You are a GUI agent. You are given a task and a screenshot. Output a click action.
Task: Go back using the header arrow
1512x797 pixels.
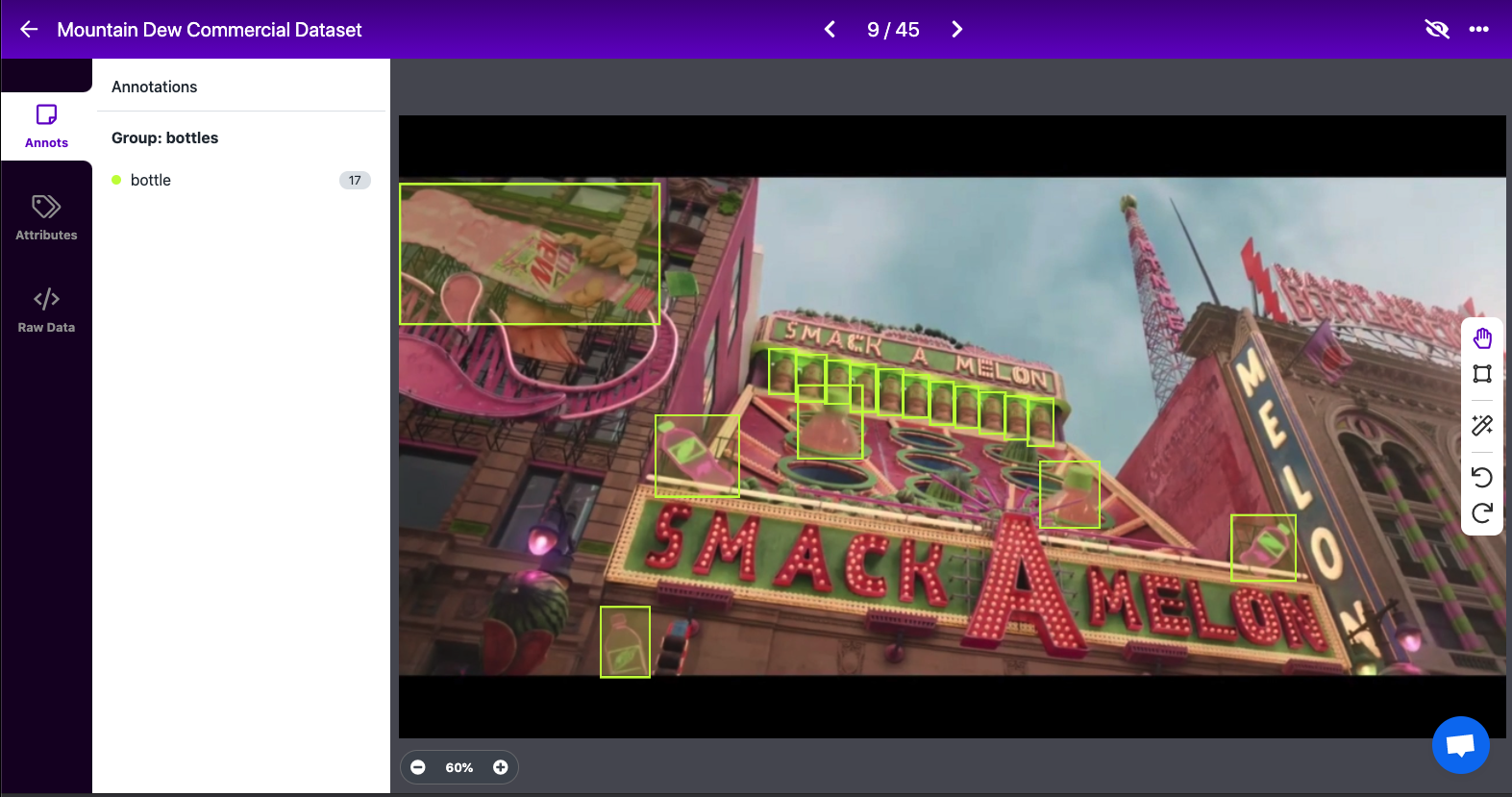tap(29, 30)
